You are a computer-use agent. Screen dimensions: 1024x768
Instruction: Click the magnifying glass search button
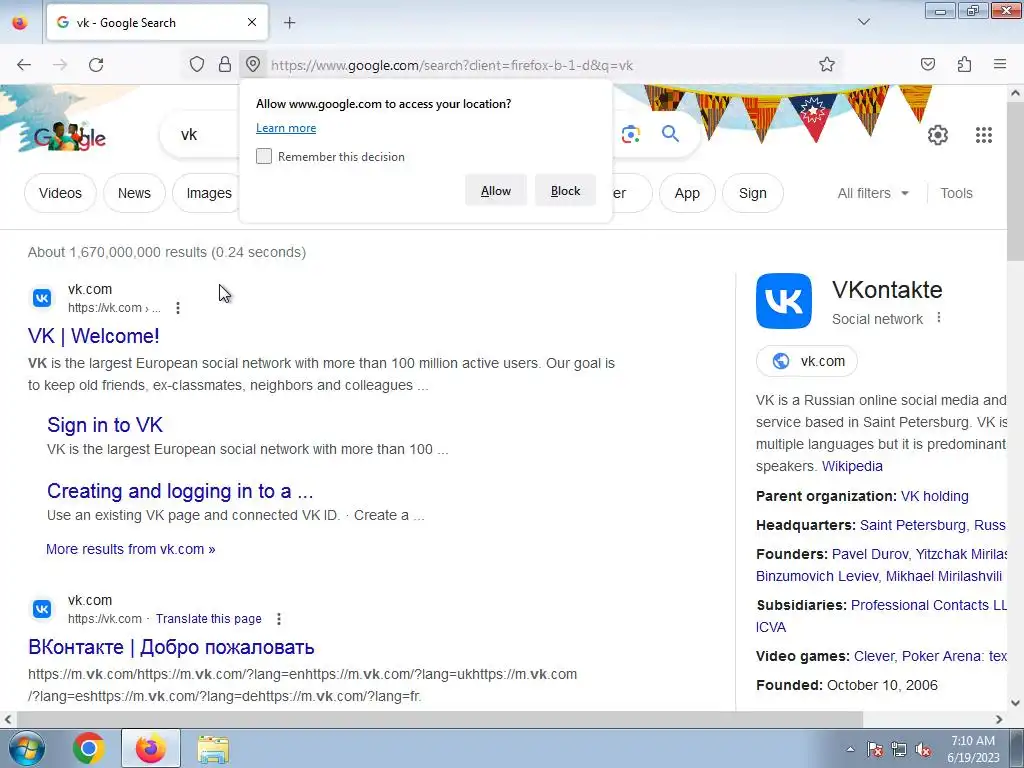[670, 134]
